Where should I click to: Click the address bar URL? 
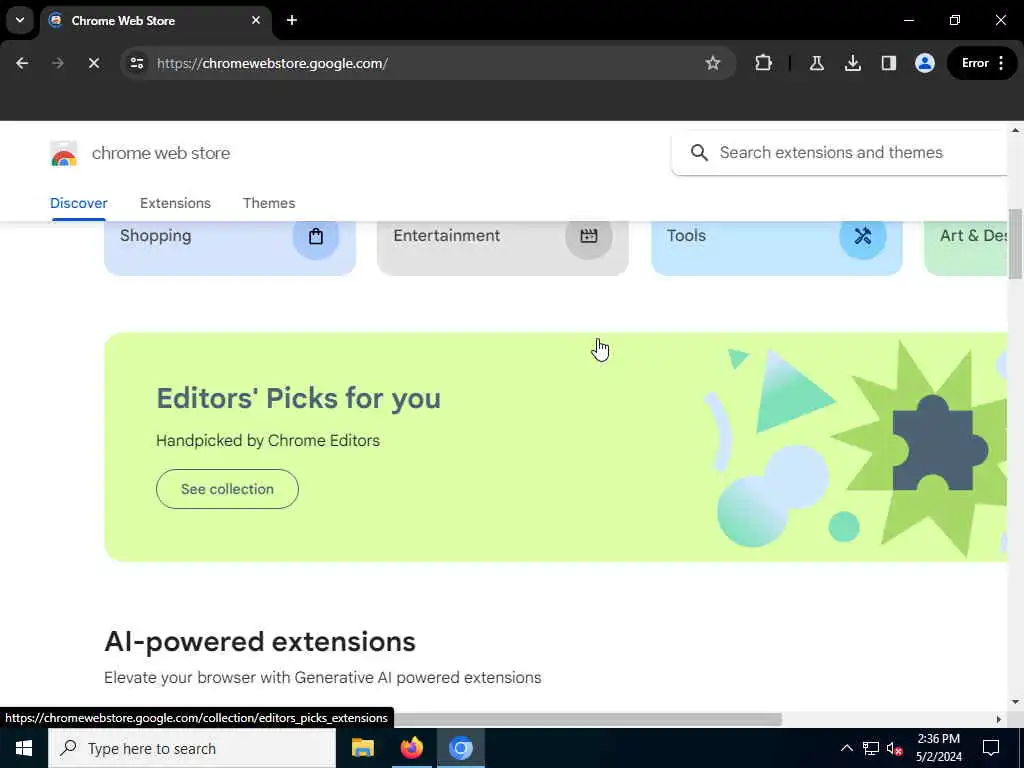coord(272,63)
